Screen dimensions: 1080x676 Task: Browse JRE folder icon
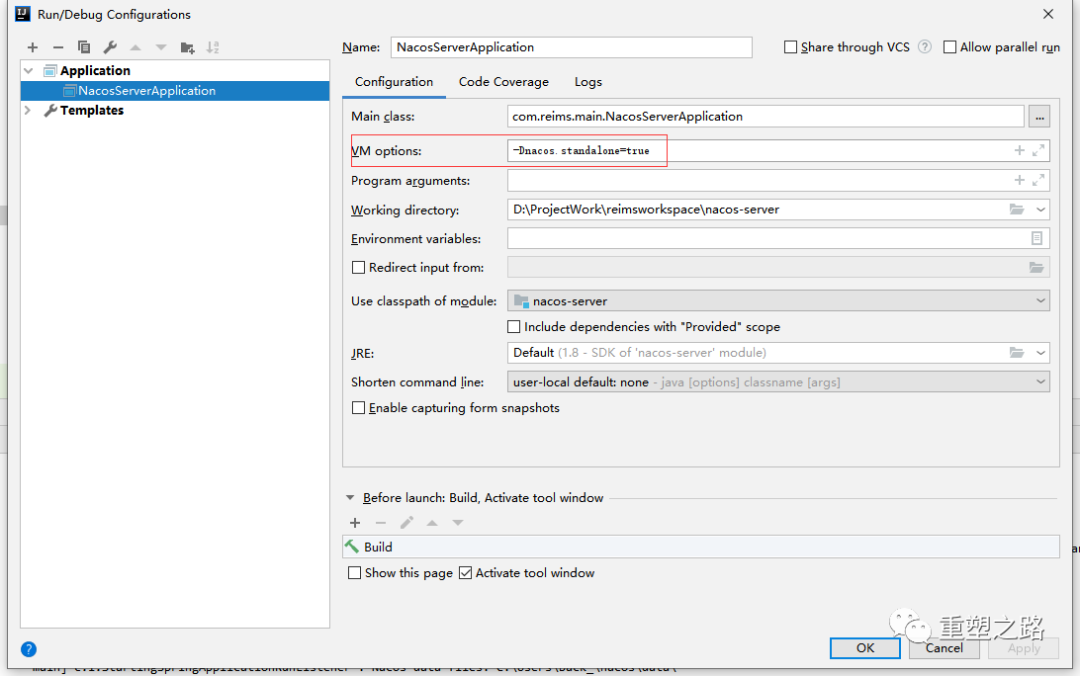(1017, 352)
